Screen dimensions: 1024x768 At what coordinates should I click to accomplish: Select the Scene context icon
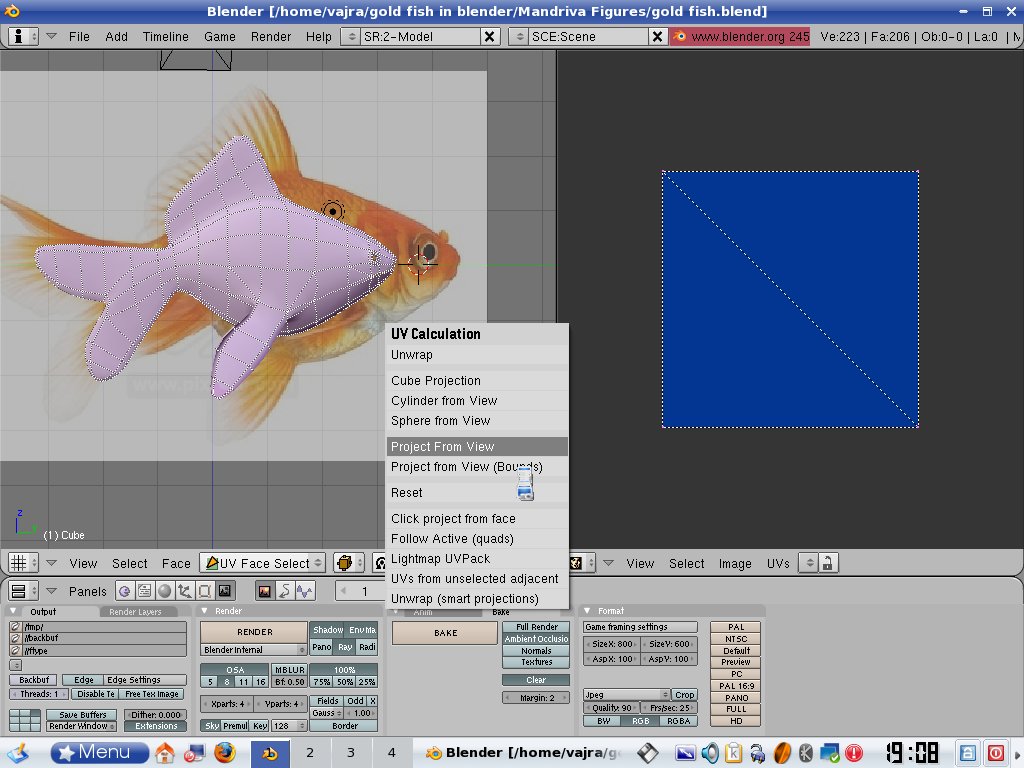click(x=225, y=591)
